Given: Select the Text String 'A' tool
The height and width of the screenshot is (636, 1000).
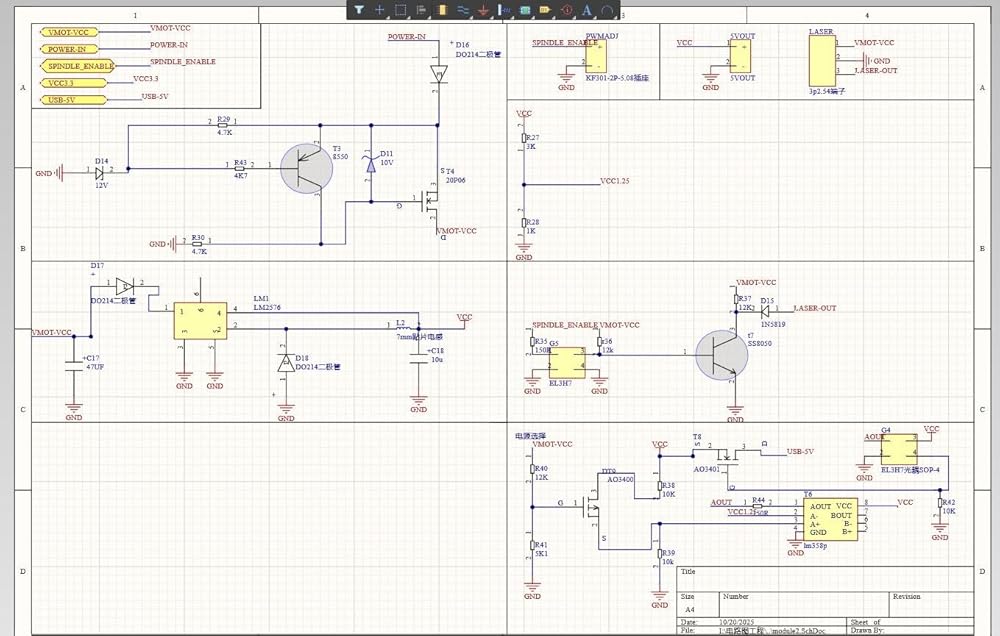Looking at the screenshot, I should pyautogui.click(x=587, y=10).
